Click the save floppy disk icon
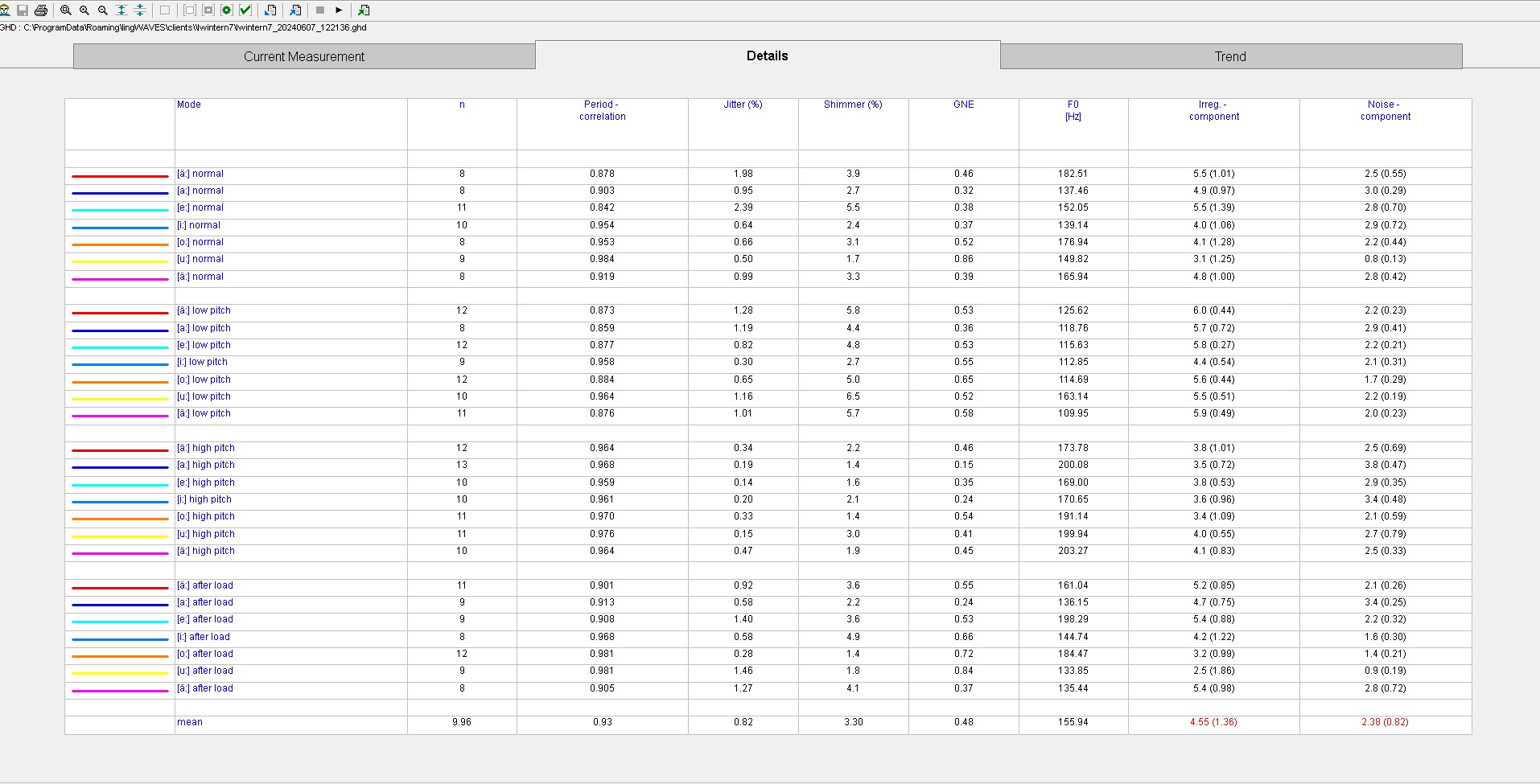The image size is (1540, 784). tap(23, 10)
